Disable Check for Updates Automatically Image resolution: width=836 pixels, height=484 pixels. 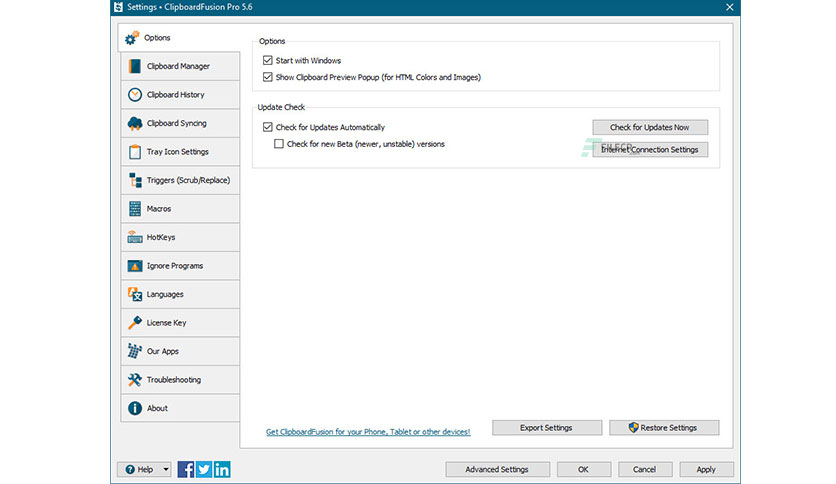click(x=268, y=127)
